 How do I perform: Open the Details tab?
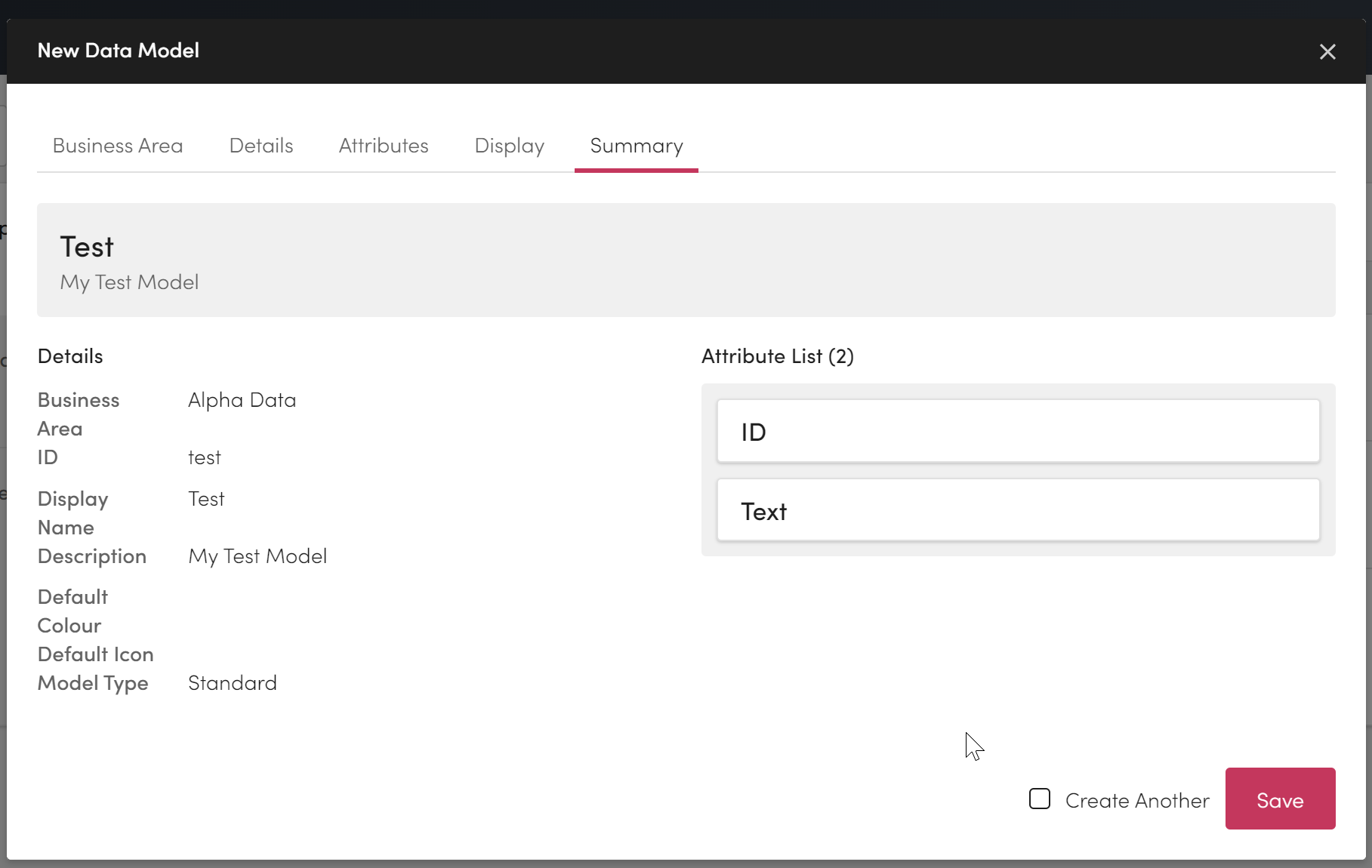(x=261, y=146)
